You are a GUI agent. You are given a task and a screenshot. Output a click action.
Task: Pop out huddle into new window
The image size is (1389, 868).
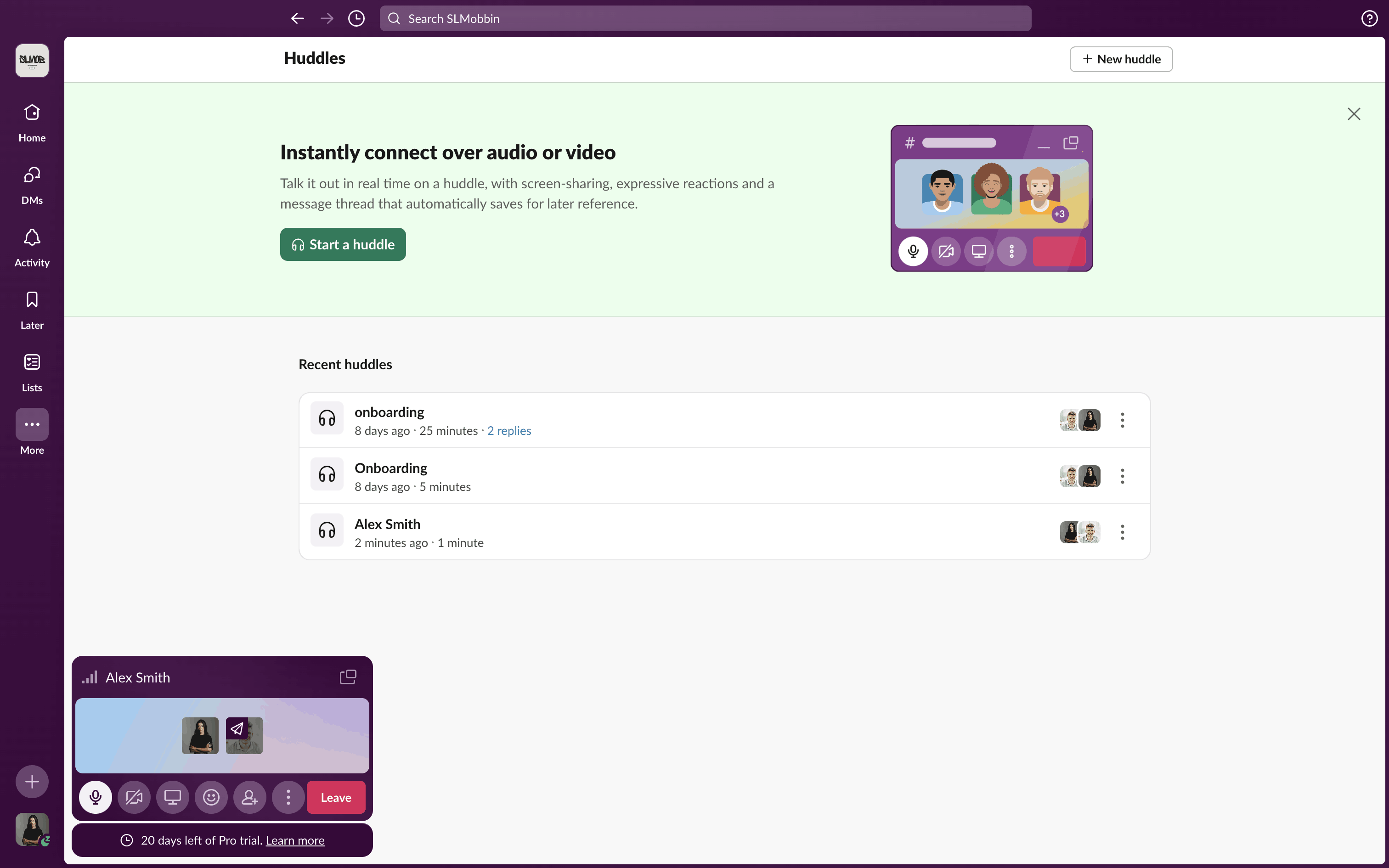(348, 677)
